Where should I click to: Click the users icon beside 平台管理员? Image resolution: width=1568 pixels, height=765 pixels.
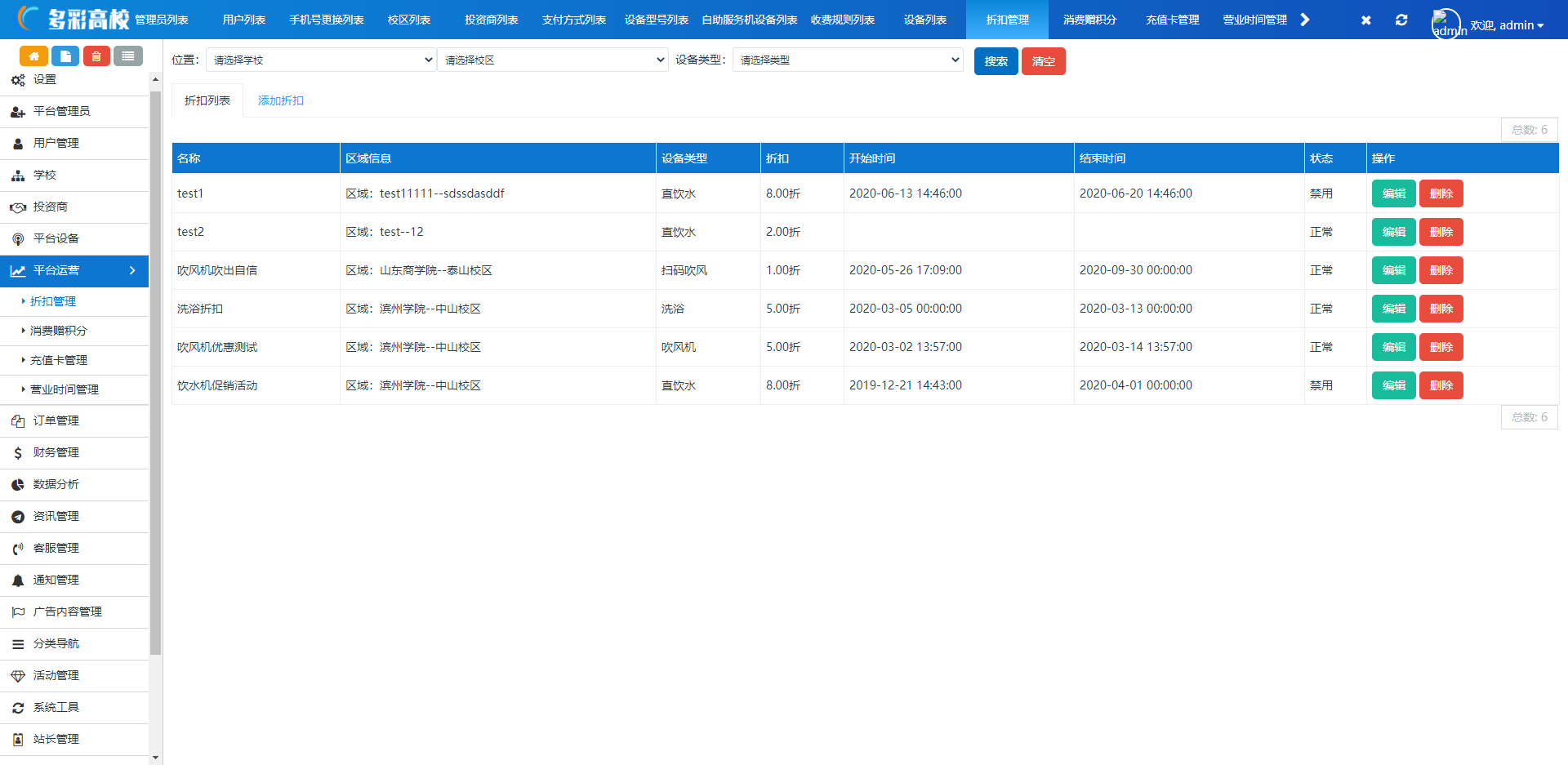[x=18, y=112]
